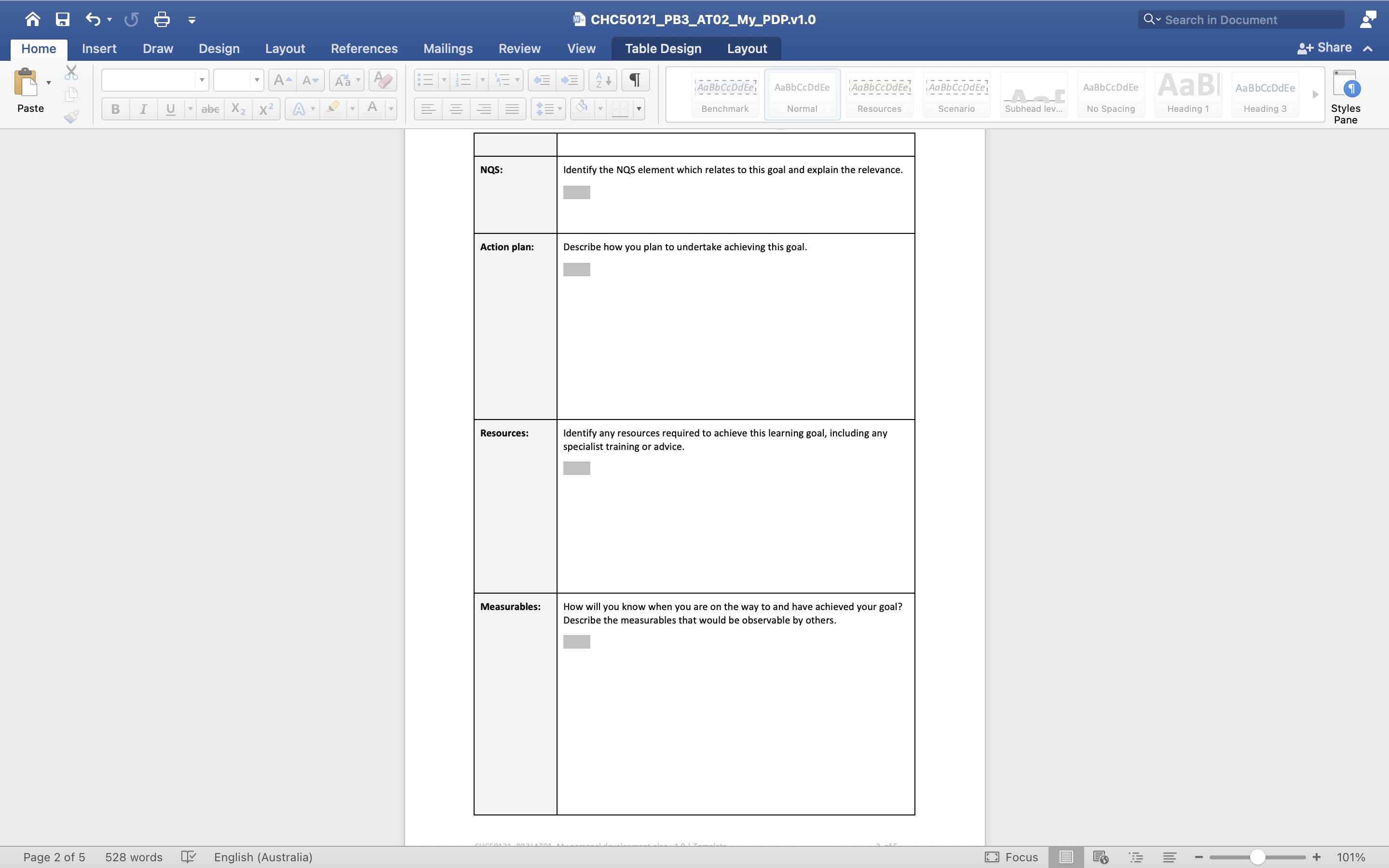
Task: Print the document
Action: pyautogui.click(x=161, y=19)
